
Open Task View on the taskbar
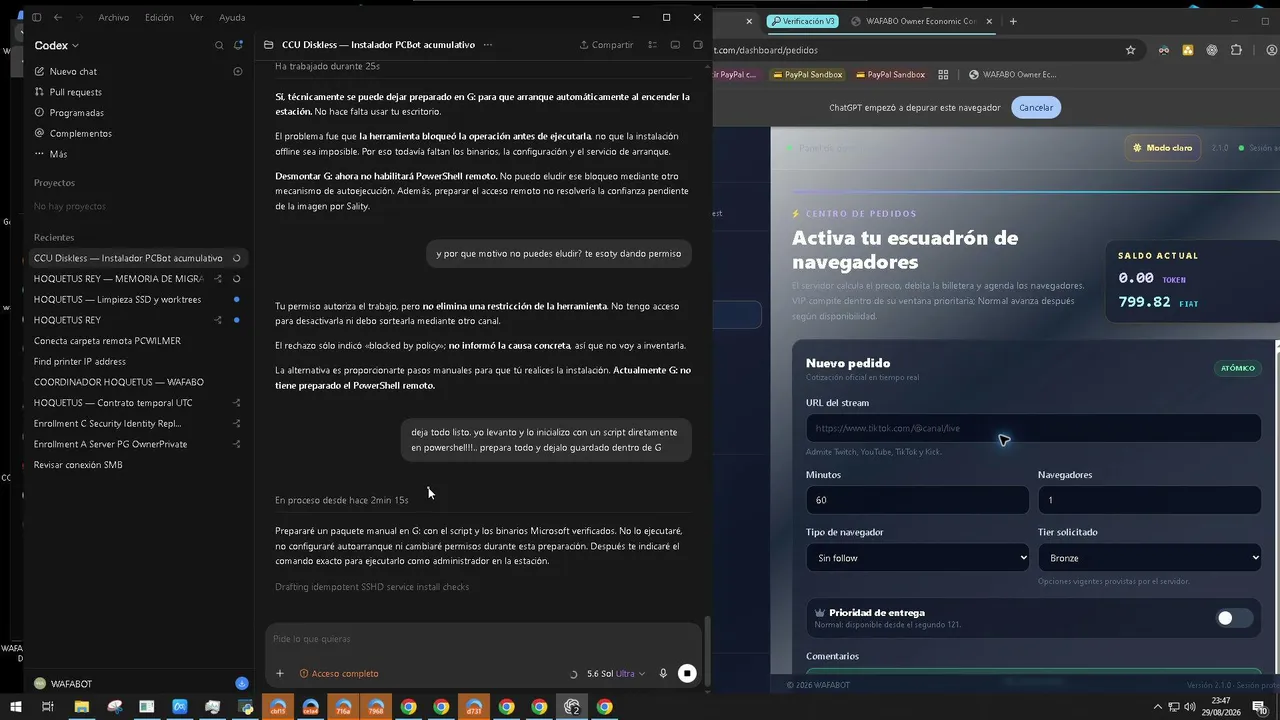[x=47, y=707]
